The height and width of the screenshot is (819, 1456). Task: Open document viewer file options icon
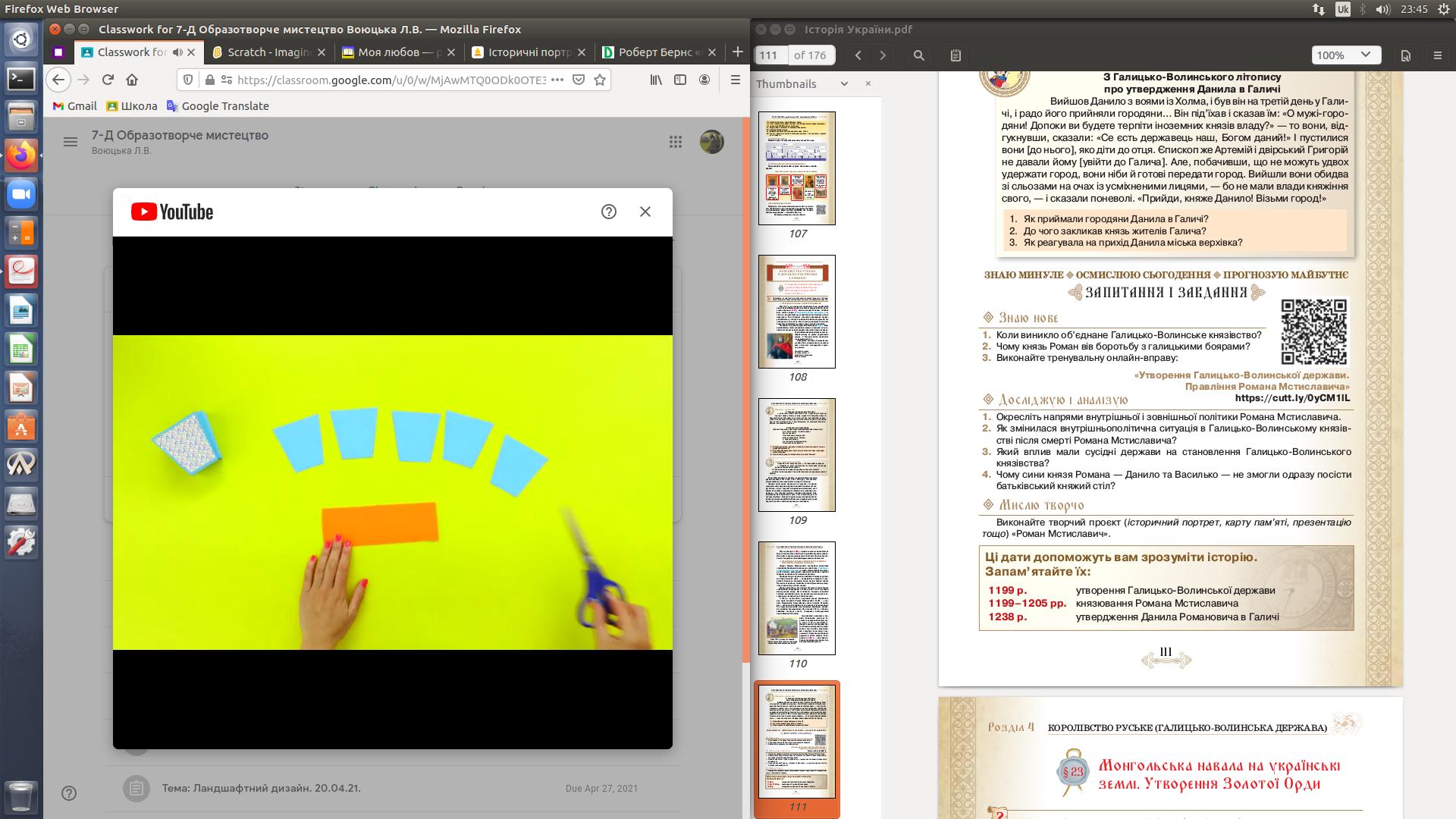(x=1405, y=55)
